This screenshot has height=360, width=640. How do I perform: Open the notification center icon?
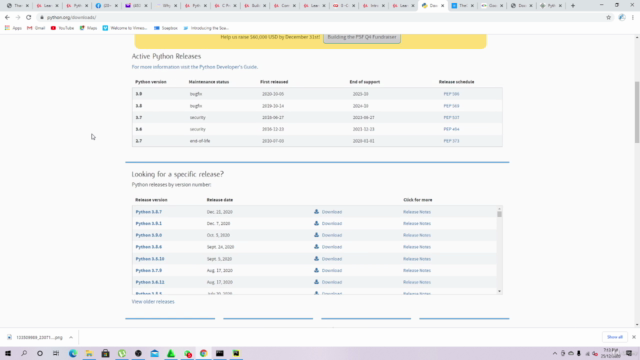(629, 353)
